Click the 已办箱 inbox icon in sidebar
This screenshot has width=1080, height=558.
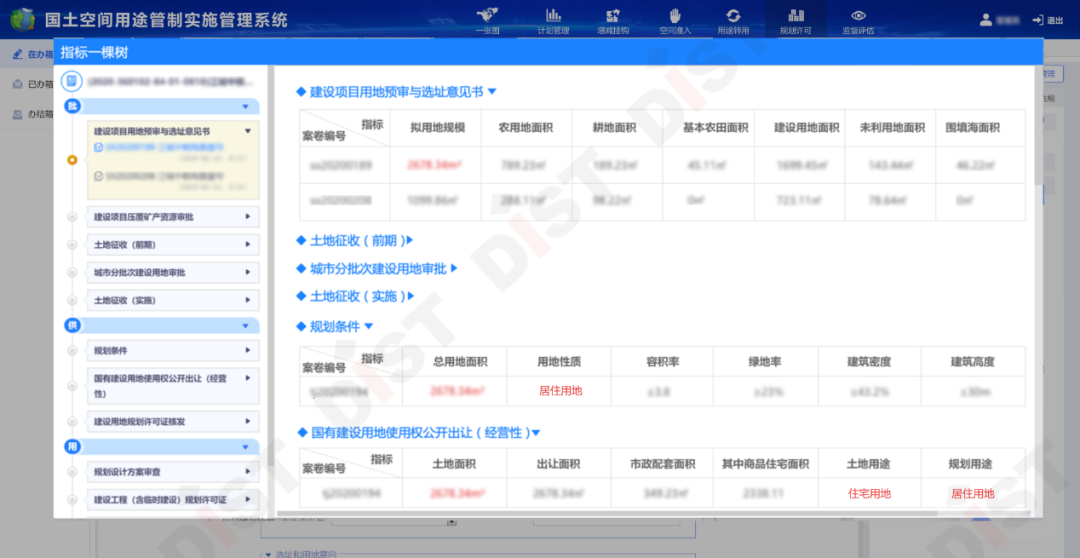18,84
